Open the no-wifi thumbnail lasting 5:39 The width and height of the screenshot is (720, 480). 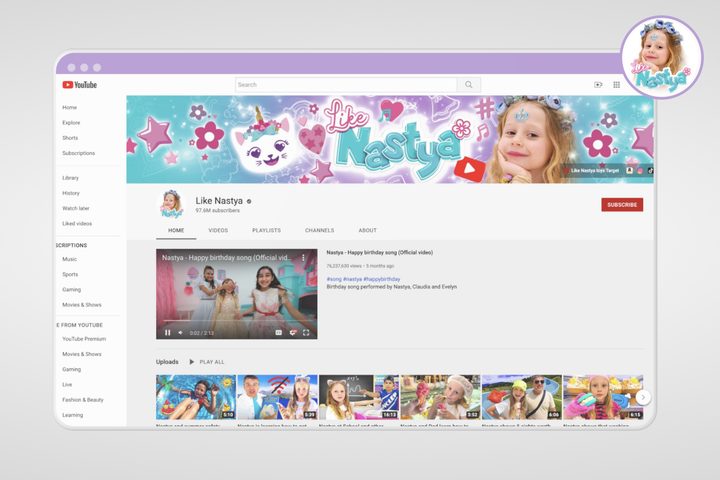pyautogui.click(x=277, y=397)
